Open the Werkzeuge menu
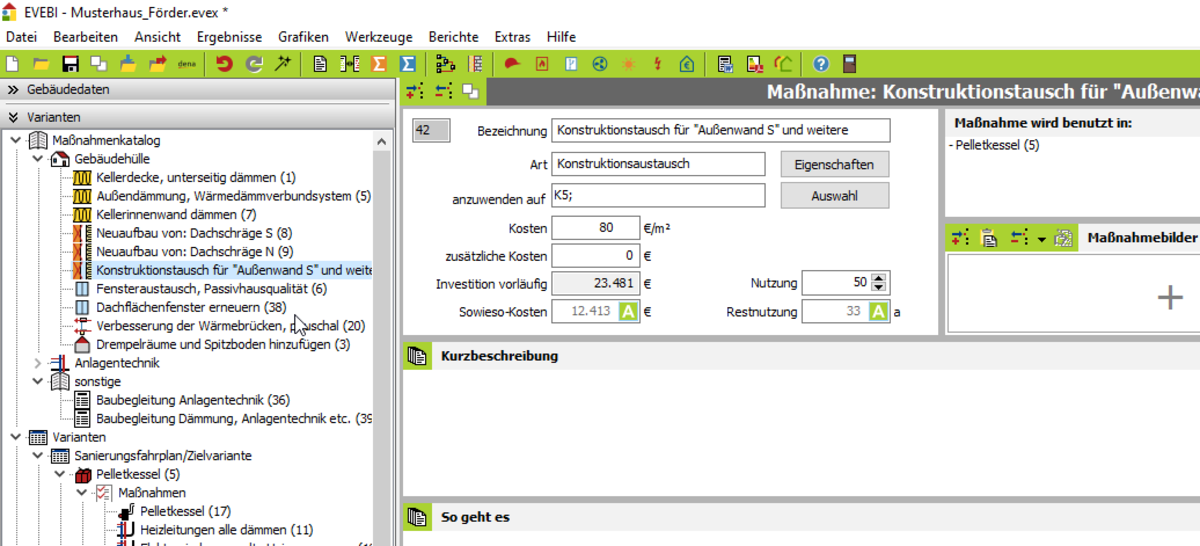This screenshot has width=1200, height=546. (x=378, y=37)
